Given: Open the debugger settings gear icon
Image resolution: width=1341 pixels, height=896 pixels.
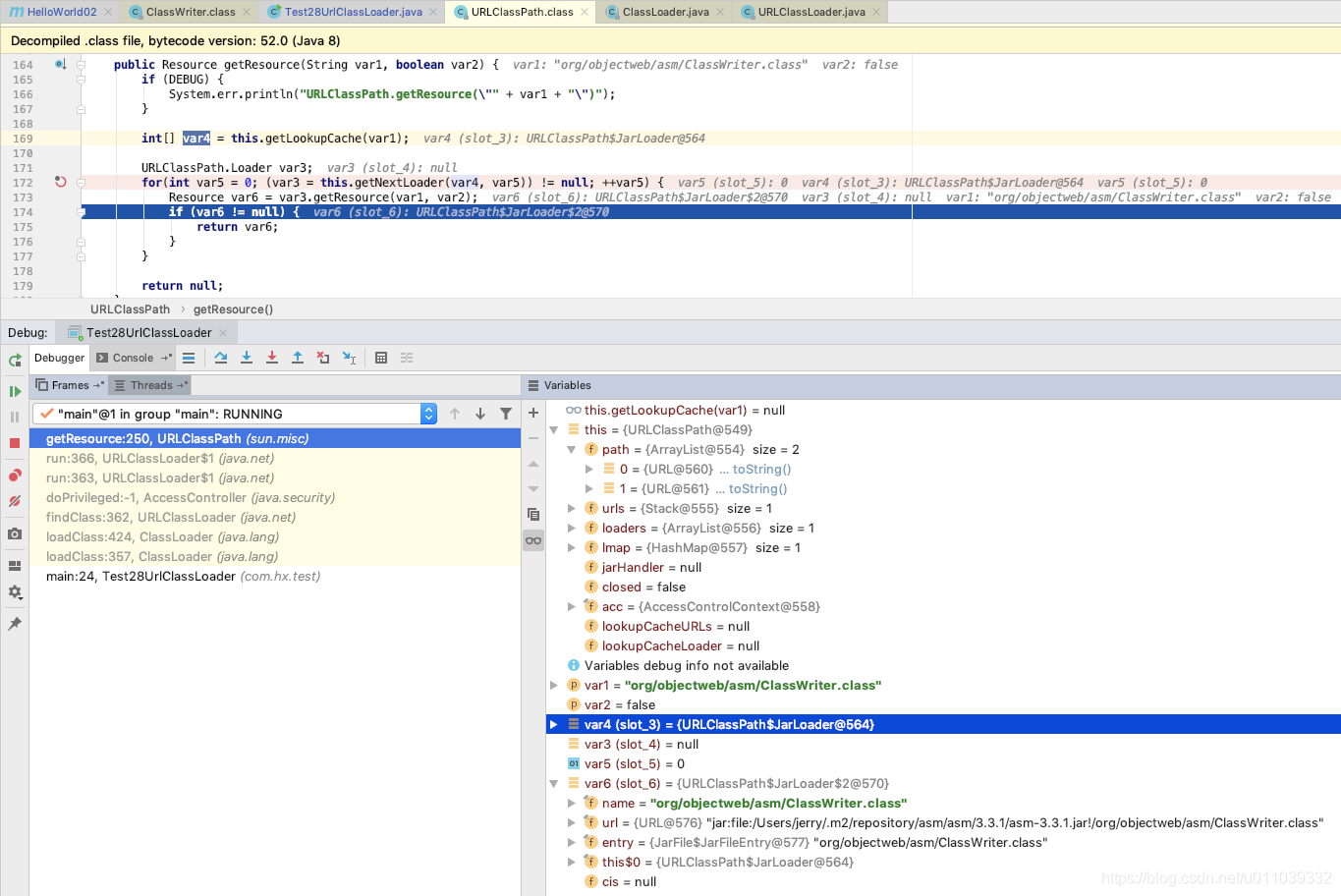Looking at the screenshot, I should pos(15,592).
